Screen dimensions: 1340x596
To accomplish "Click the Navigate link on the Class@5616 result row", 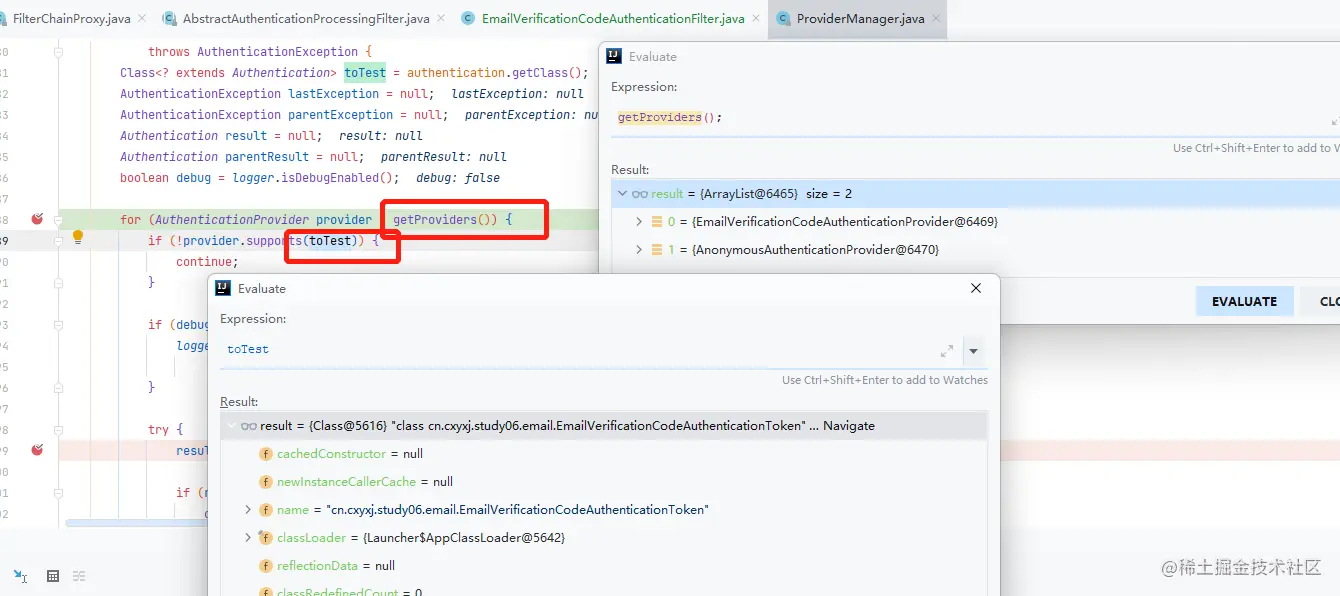I will pyautogui.click(x=849, y=426).
